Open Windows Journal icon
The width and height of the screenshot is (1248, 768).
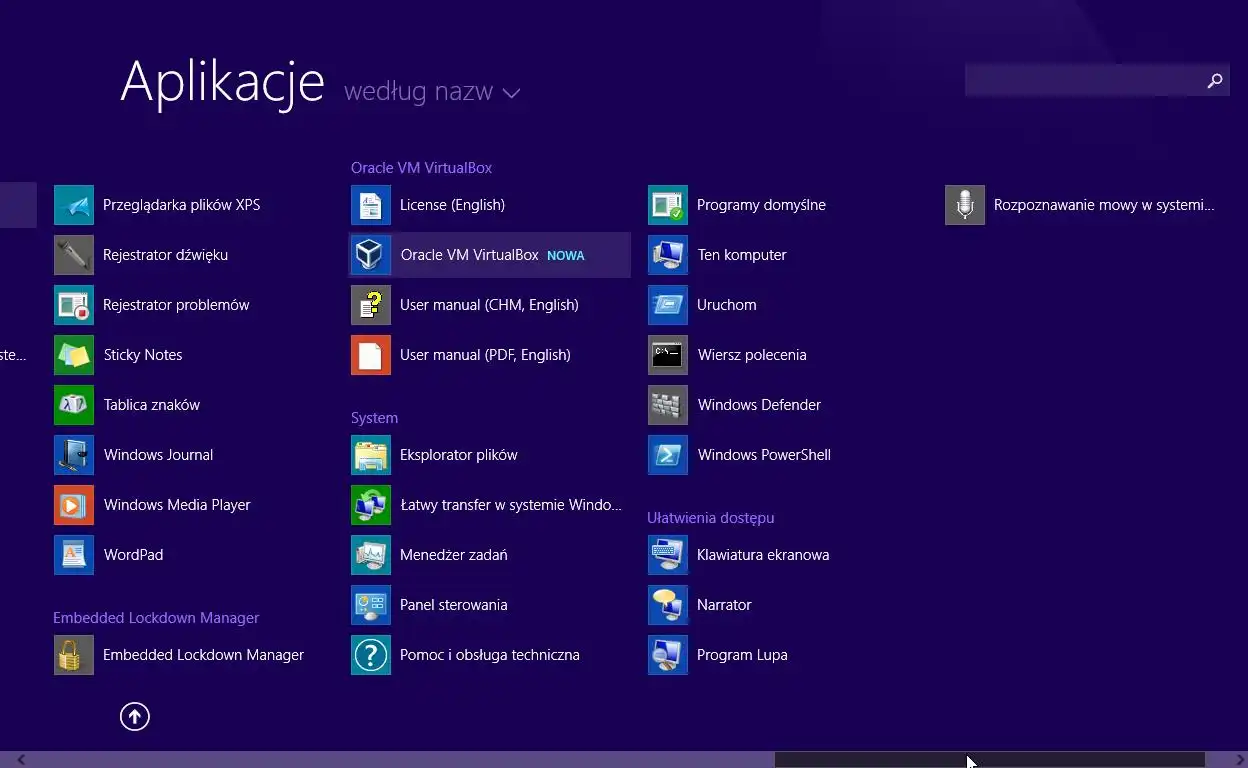point(74,455)
